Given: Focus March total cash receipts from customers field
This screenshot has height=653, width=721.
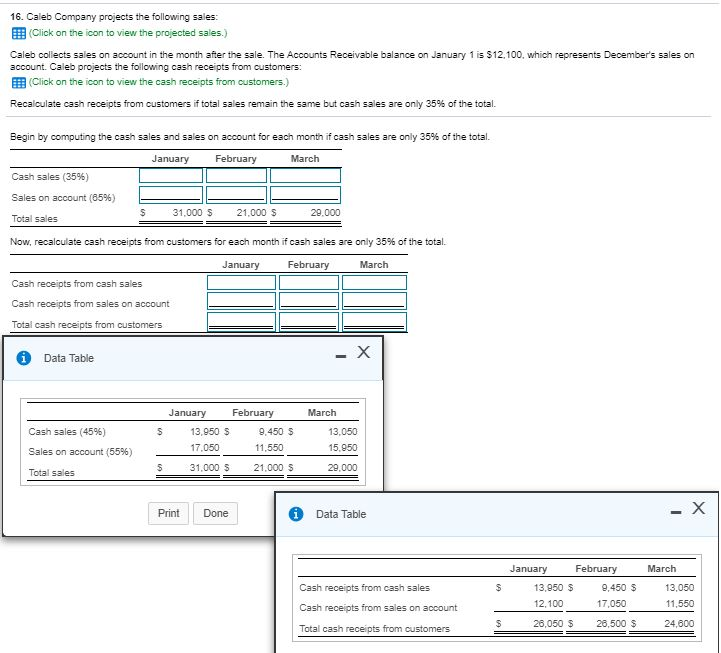Looking at the screenshot, I should coord(374,322).
